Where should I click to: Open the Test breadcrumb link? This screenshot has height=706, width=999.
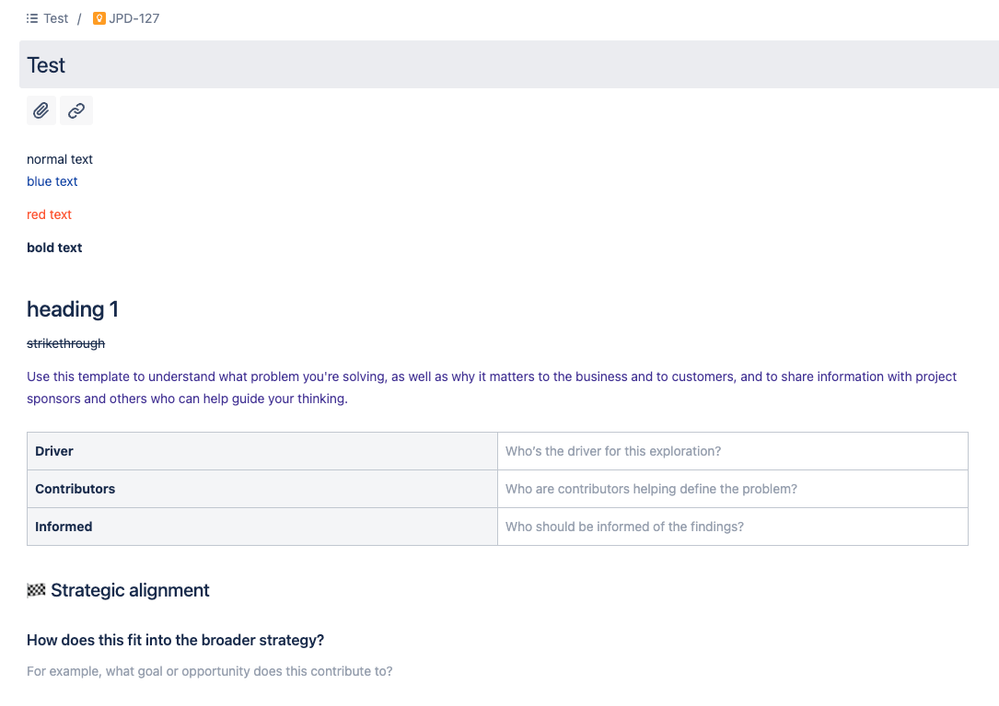coord(55,18)
